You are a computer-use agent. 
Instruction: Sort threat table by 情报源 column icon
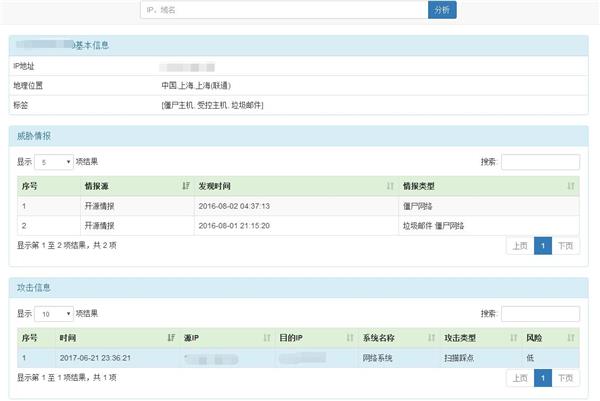point(186,186)
